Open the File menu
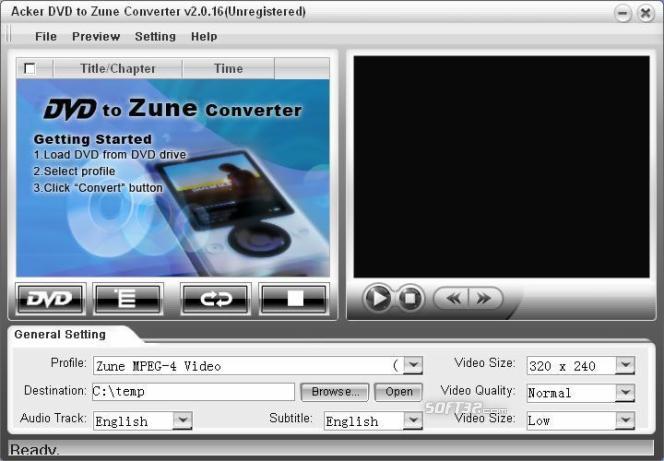The height and width of the screenshot is (461, 664). click(46, 36)
